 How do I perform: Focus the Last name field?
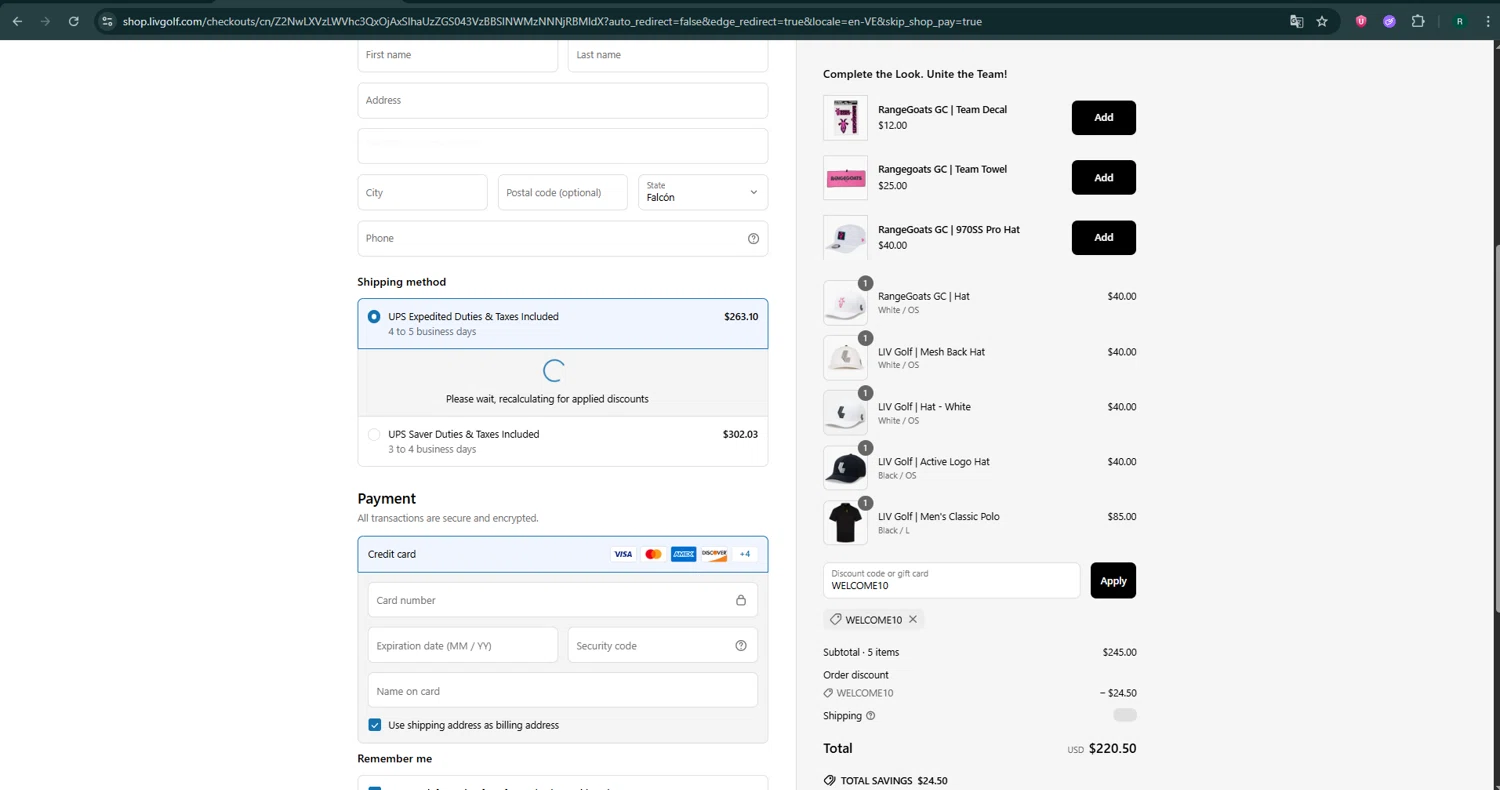click(668, 55)
